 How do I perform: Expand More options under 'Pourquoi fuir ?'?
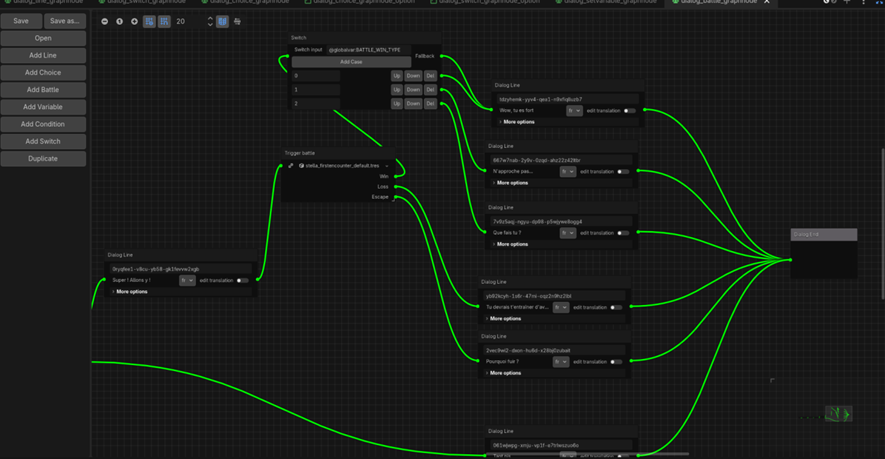pyautogui.click(x=505, y=373)
